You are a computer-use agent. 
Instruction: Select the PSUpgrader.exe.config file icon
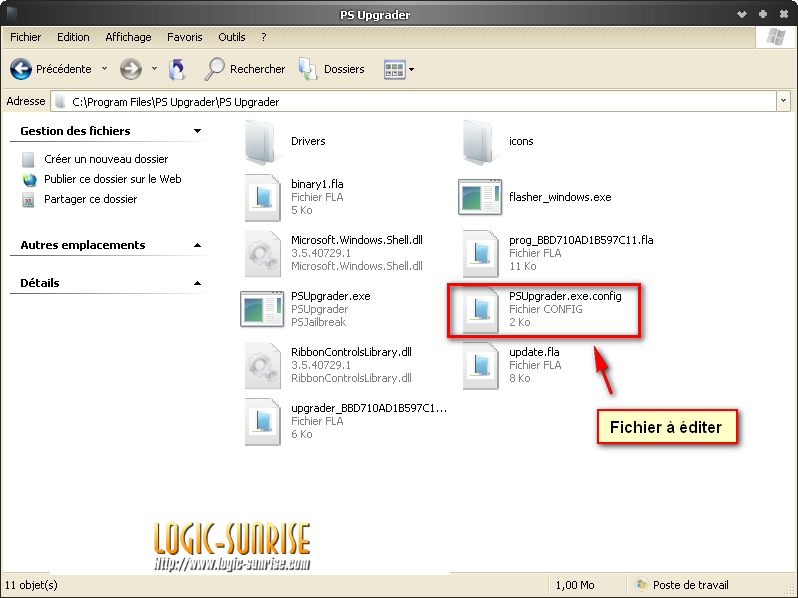pos(479,310)
